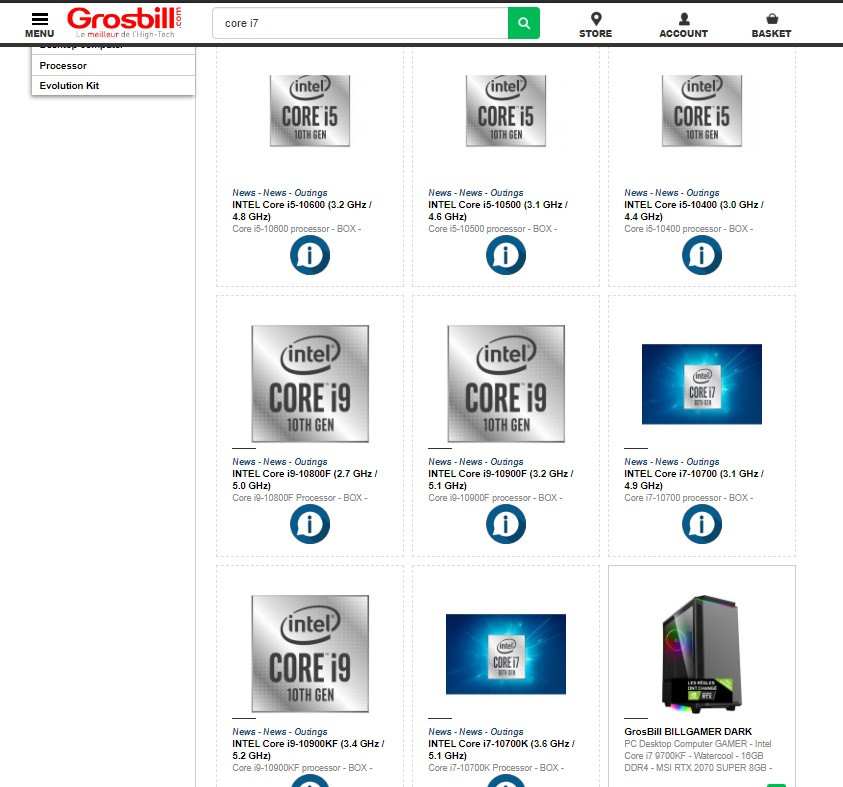Click News - News - Outings above i5-10600

click(280, 192)
